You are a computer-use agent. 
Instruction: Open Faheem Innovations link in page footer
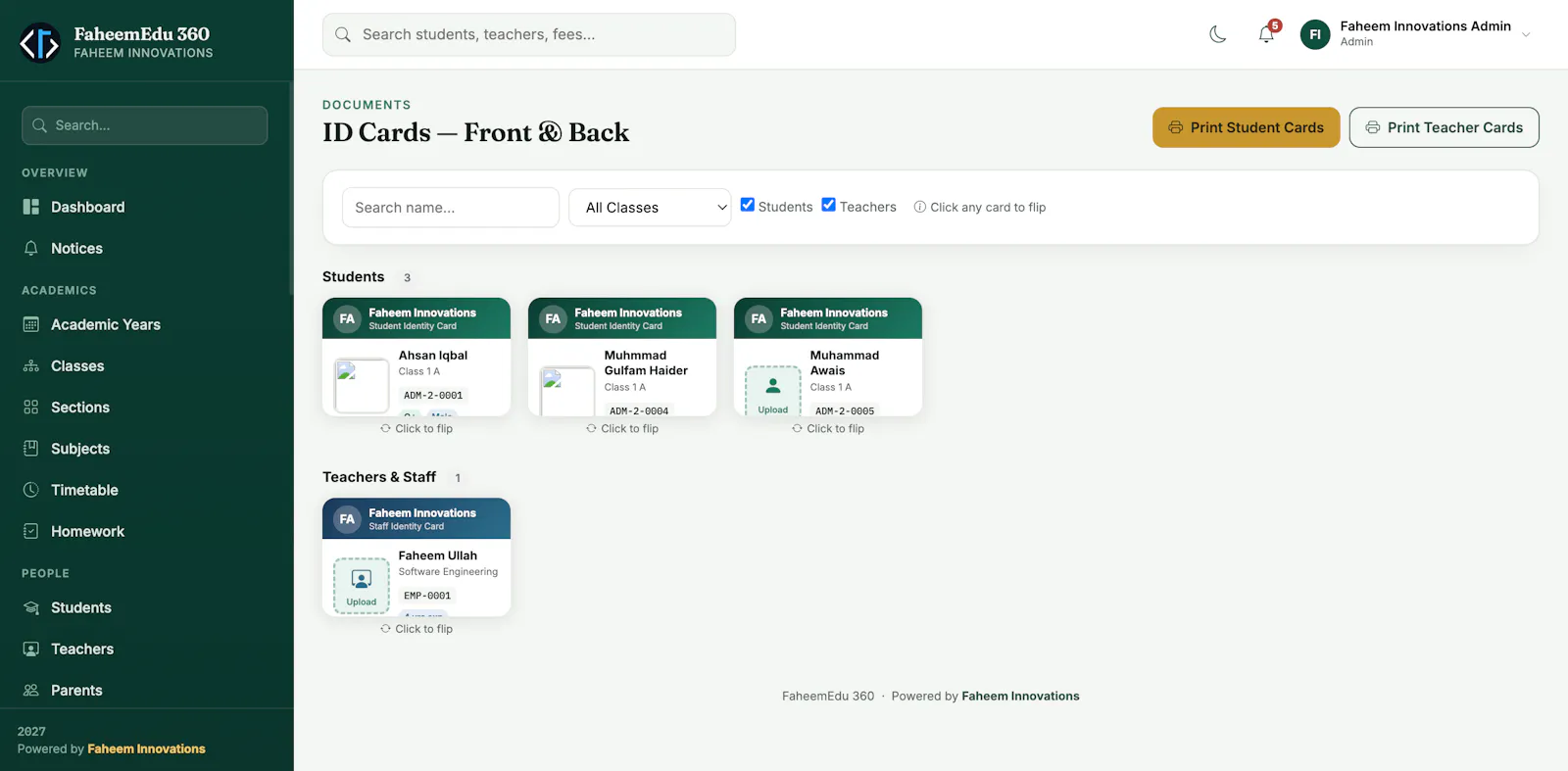[1020, 696]
